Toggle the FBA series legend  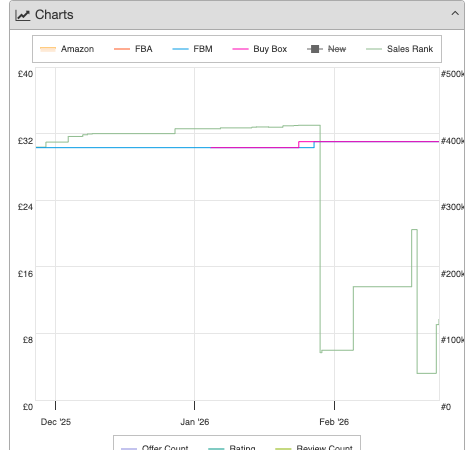pyautogui.click(x=133, y=49)
